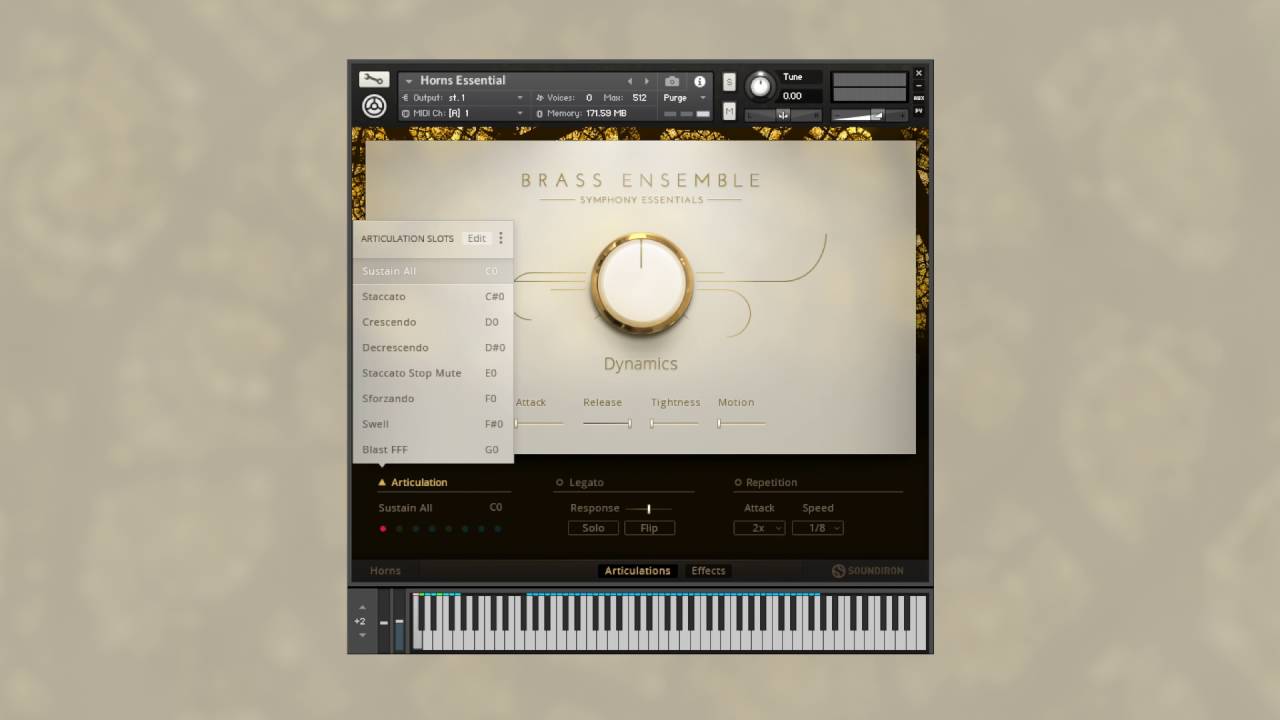1280x720 pixels.
Task: Open instrument edit mode via wrench icon
Action: 374,80
